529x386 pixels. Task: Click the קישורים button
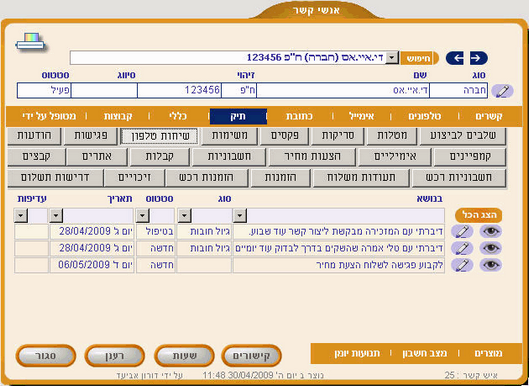coord(251,356)
